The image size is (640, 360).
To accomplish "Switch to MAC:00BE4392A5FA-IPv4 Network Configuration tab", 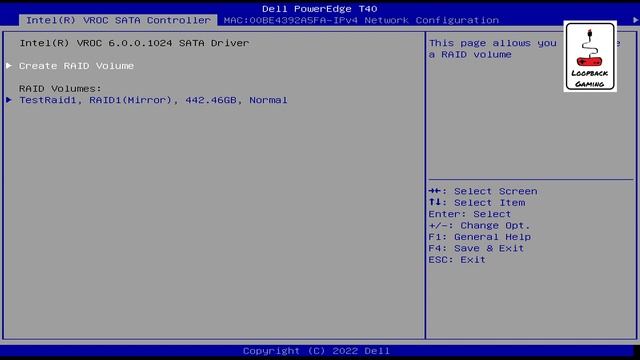I will [x=361, y=20].
